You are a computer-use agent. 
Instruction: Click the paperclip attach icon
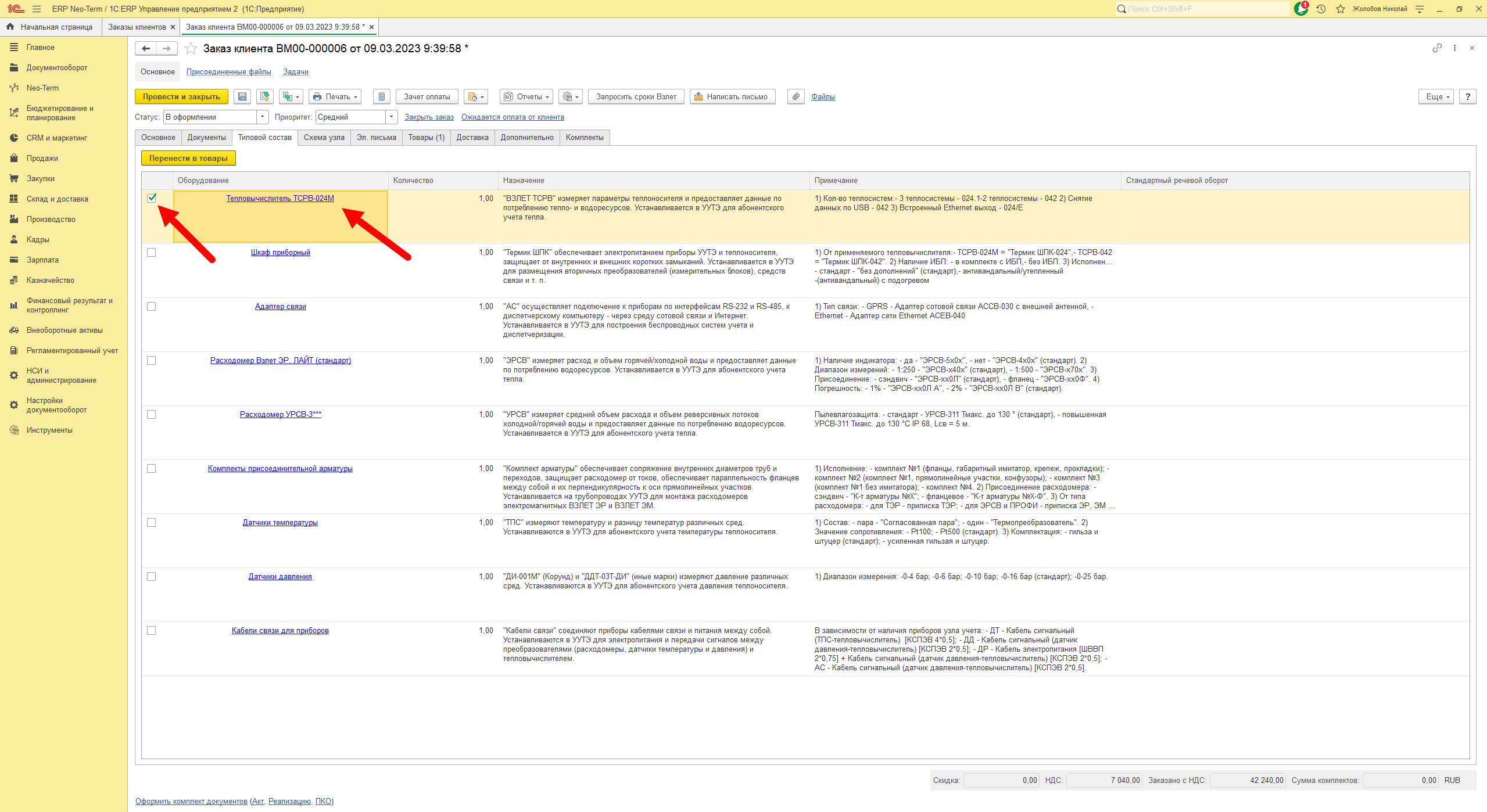tap(796, 96)
